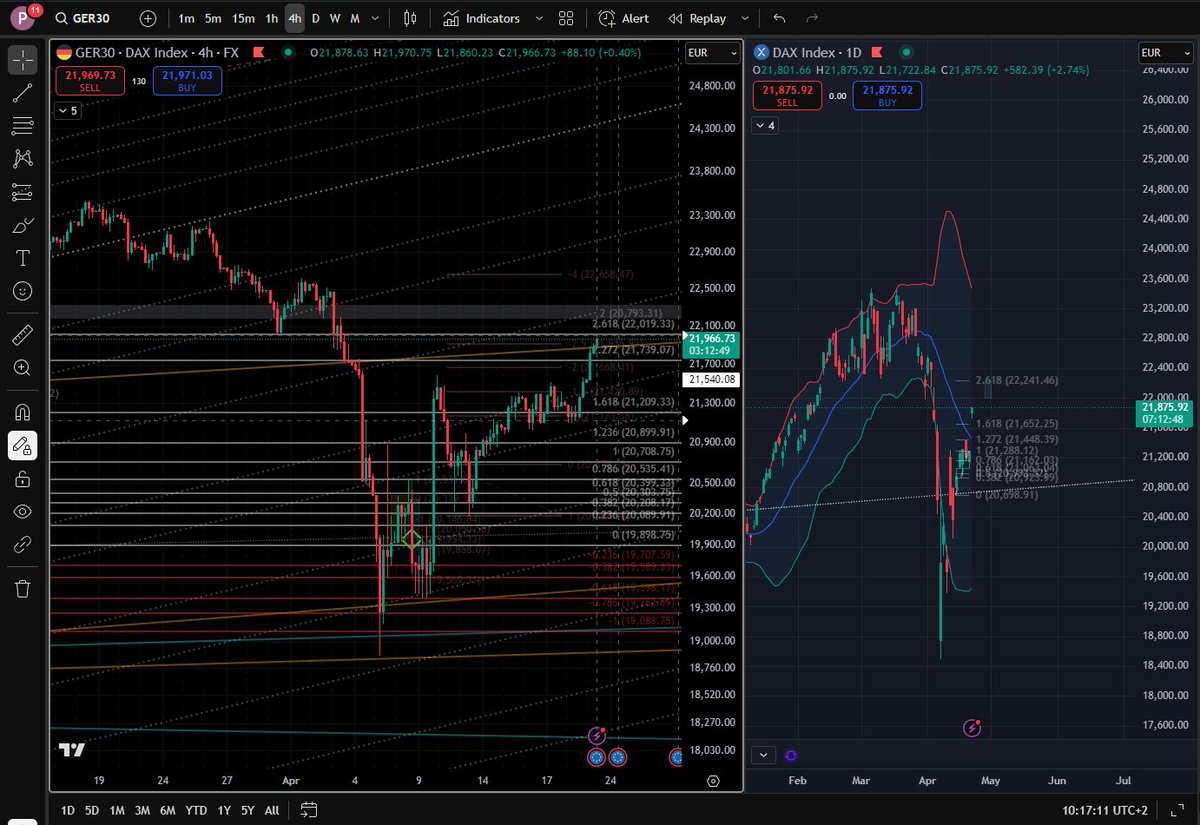Select the Brush drawing tool
Screen dimensions: 1200x825
coord(21,224)
